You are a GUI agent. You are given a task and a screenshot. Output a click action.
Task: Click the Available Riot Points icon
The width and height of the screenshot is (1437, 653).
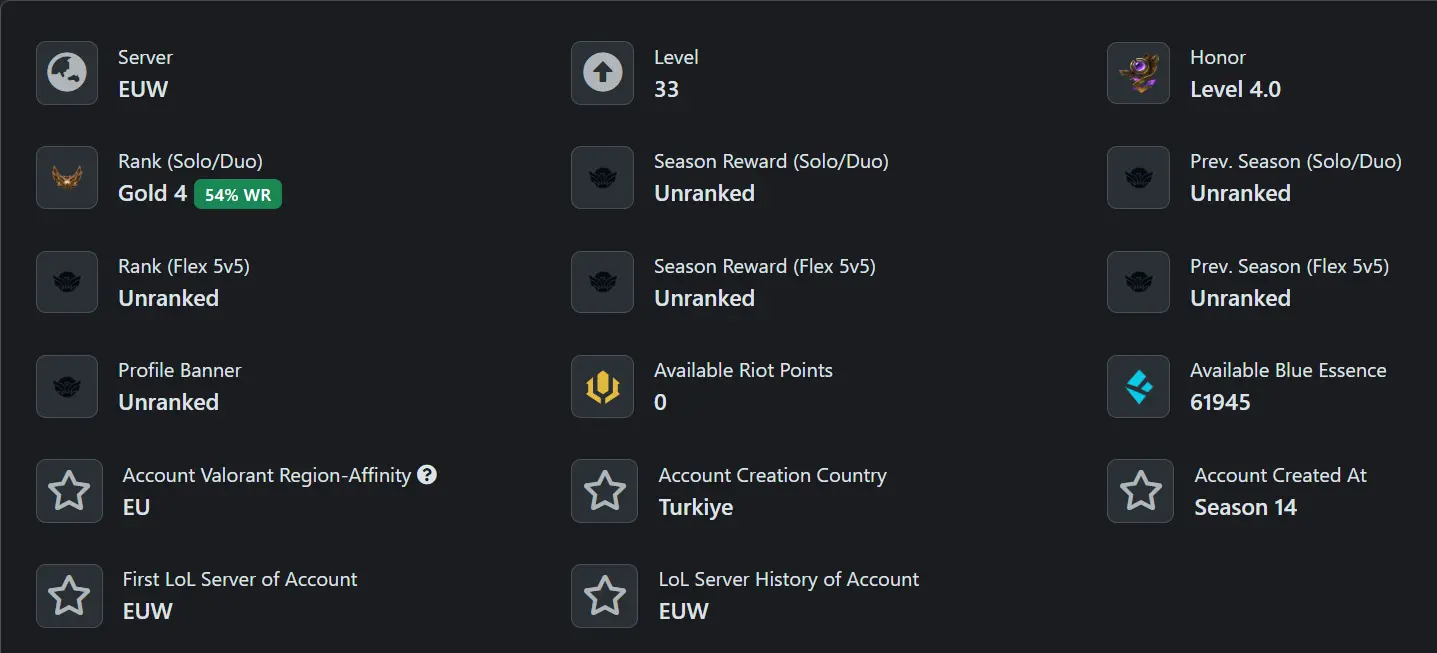(x=602, y=386)
